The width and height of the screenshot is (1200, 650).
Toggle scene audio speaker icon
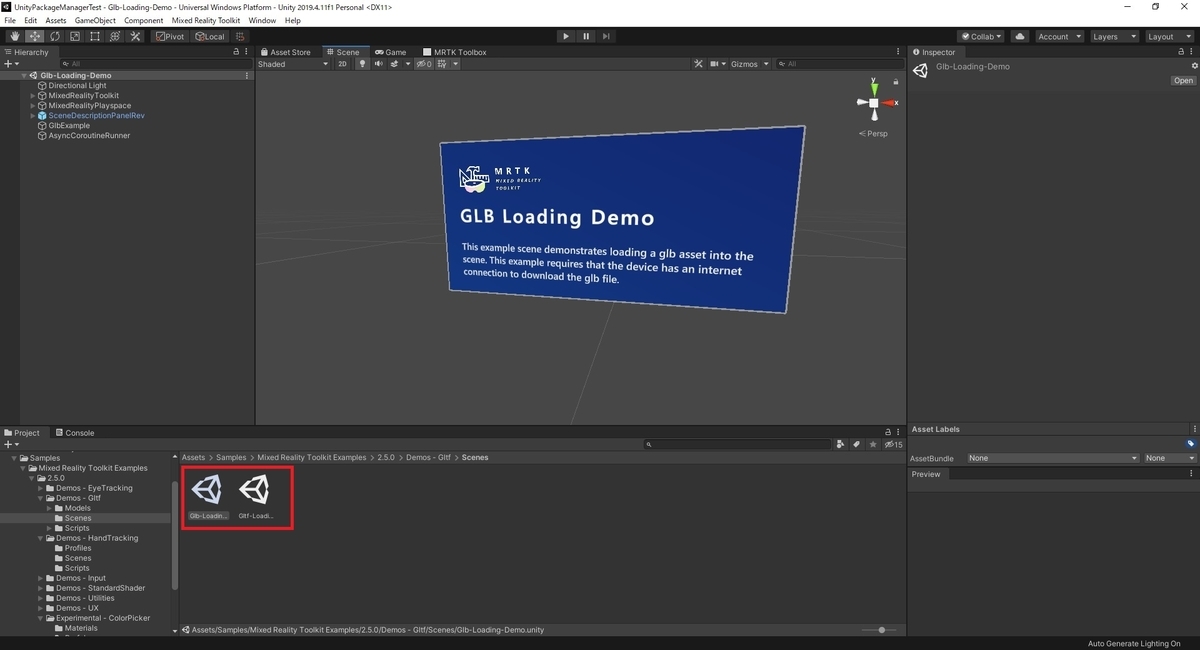378,64
